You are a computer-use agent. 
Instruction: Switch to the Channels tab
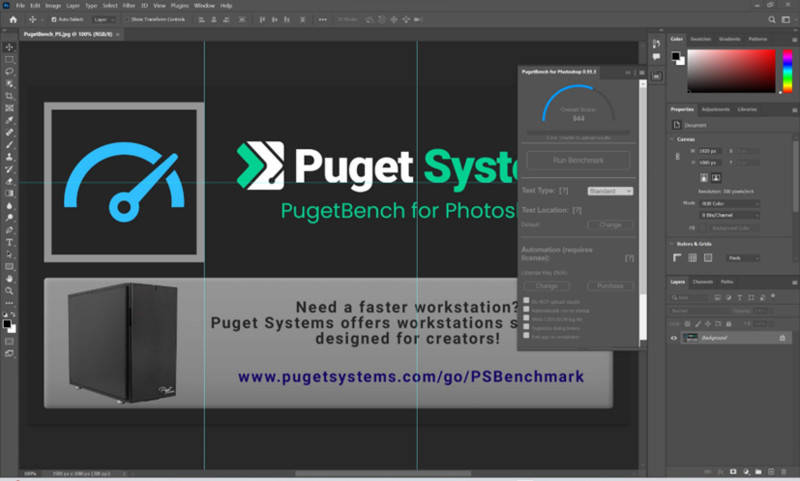click(703, 282)
